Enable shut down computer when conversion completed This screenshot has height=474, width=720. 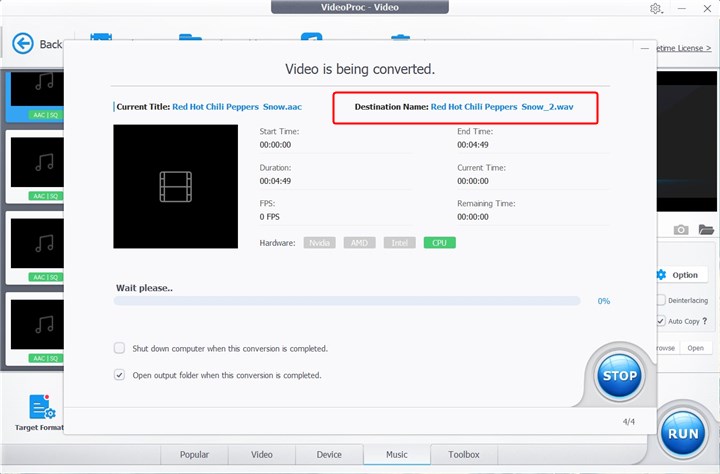[x=119, y=348]
